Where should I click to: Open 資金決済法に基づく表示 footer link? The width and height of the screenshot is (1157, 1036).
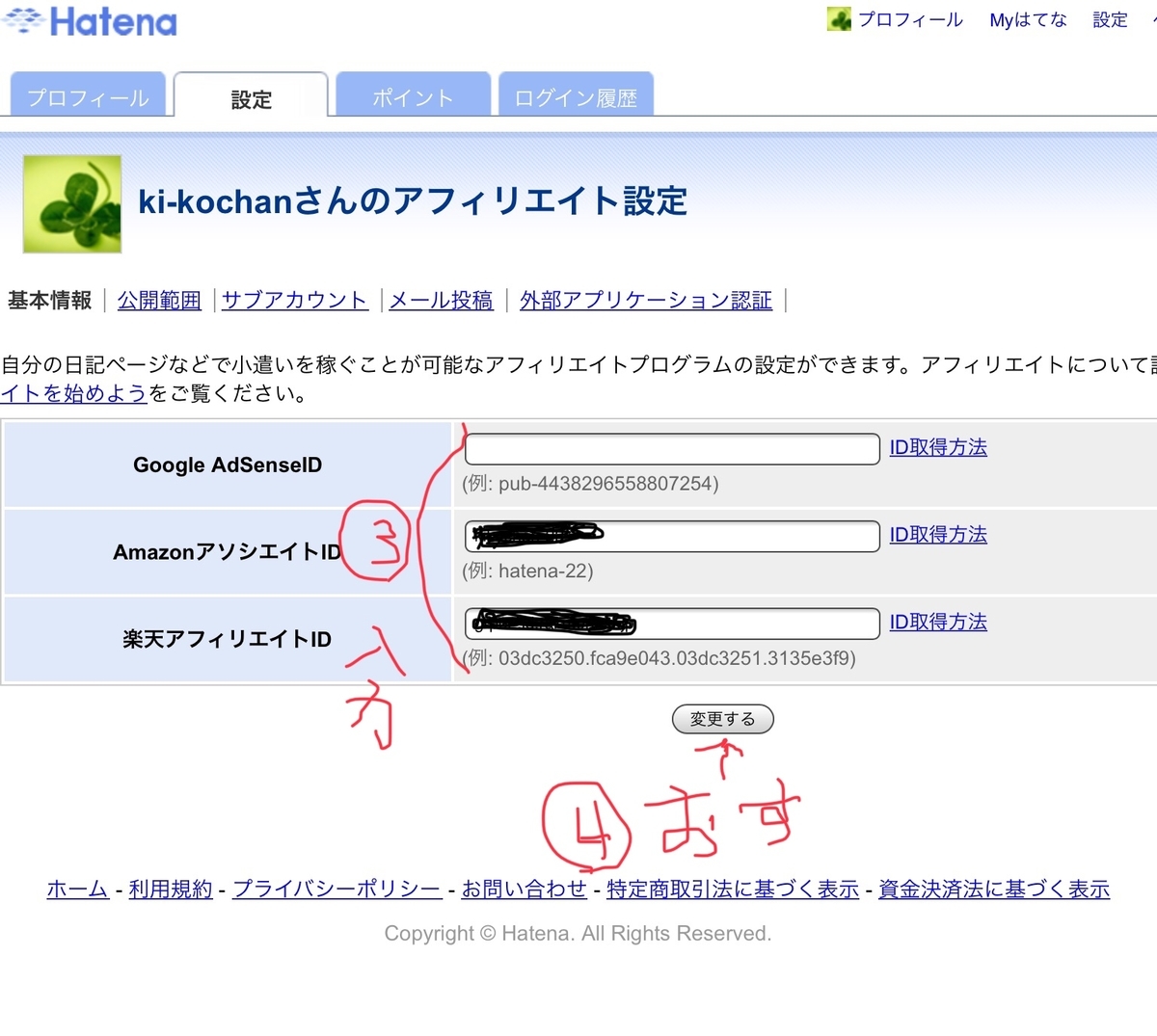click(994, 890)
